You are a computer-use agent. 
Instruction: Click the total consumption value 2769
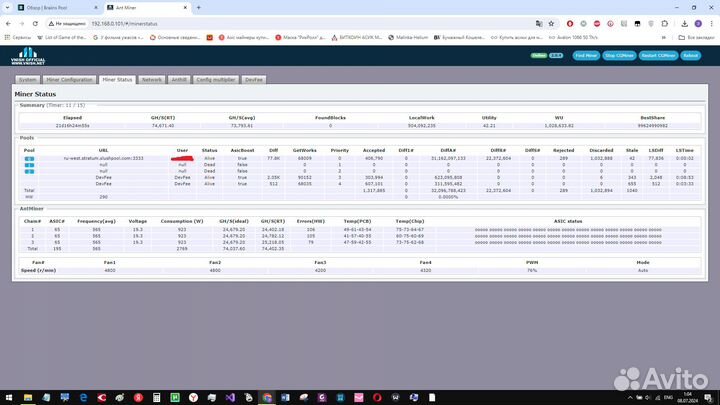[182, 249]
